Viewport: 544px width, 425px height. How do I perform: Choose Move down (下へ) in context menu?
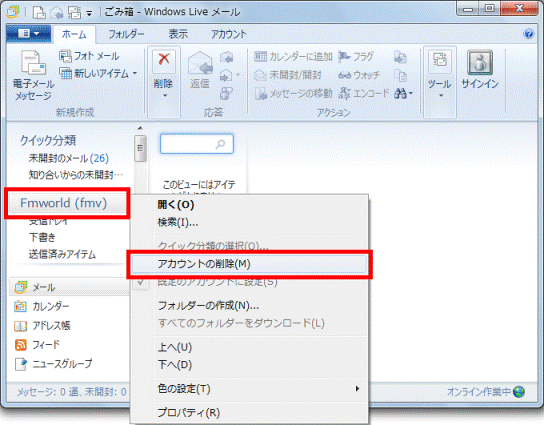[249, 365]
